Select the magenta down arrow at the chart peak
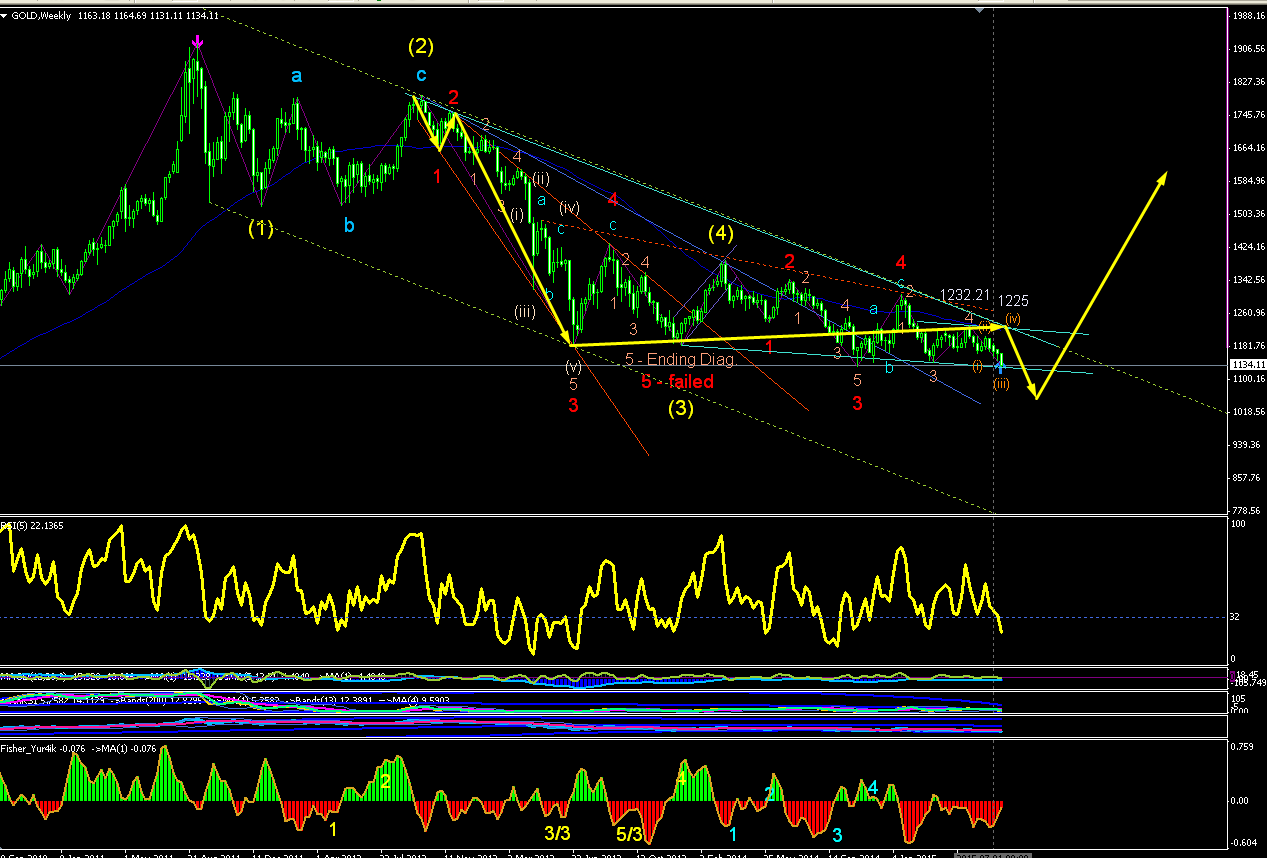Viewport: 1267px width, 858px height. pyautogui.click(x=198, y=42)
